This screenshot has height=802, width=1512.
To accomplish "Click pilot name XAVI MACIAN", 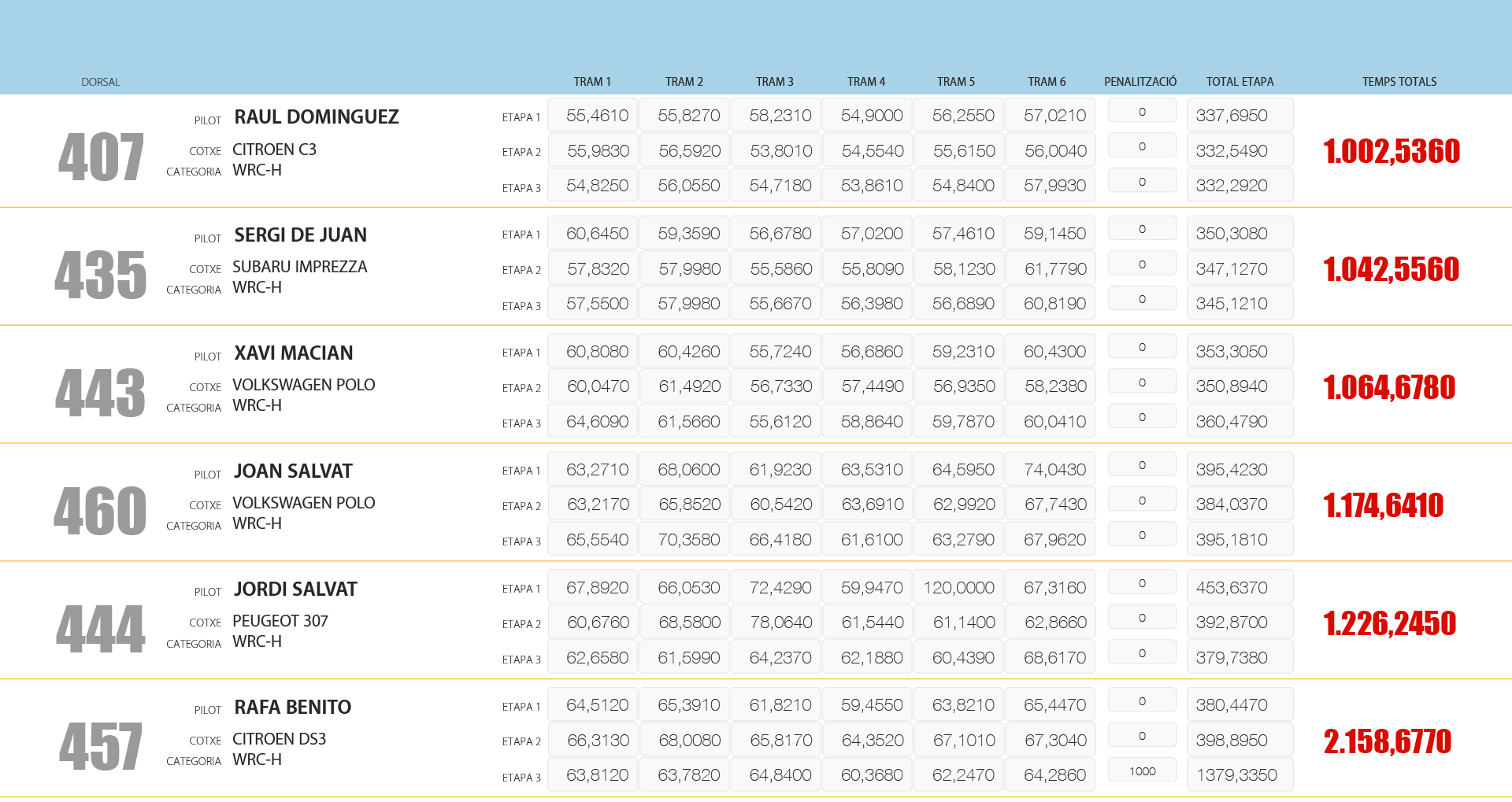I will click(293, 353).
